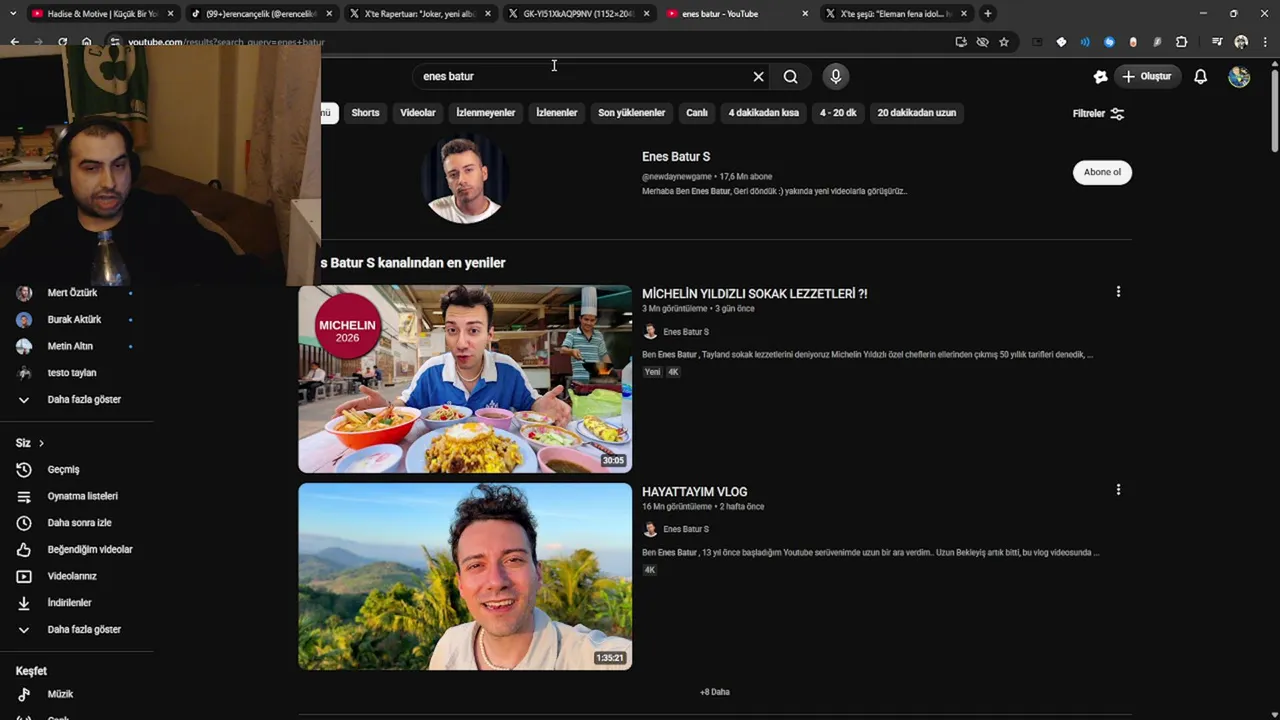Image resolution: width=1280 pixels, height=720 pixels.
Task: Click the Oluştur create button
Action: click(1147, 76)
